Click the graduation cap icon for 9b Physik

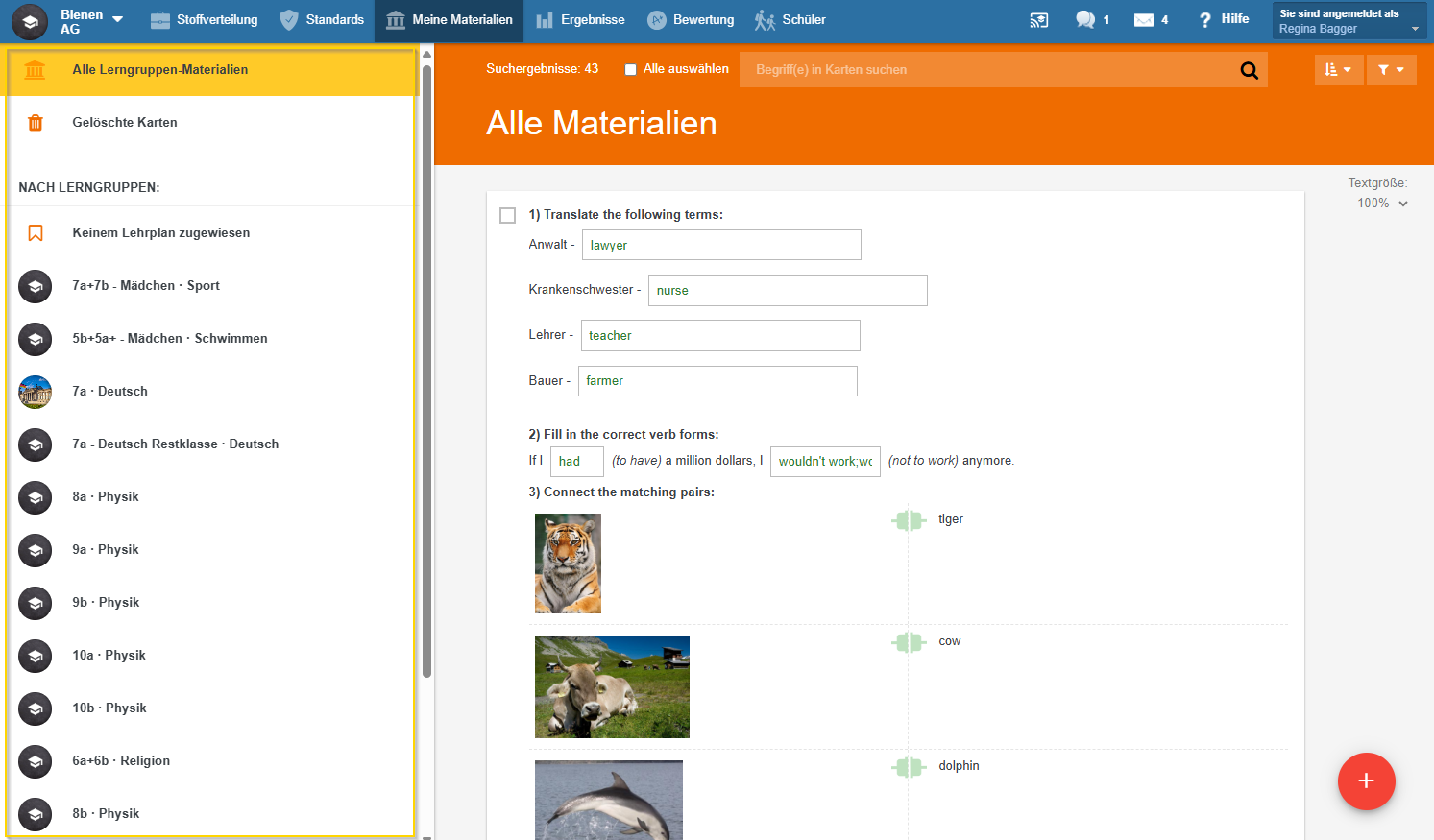point(36,603)
